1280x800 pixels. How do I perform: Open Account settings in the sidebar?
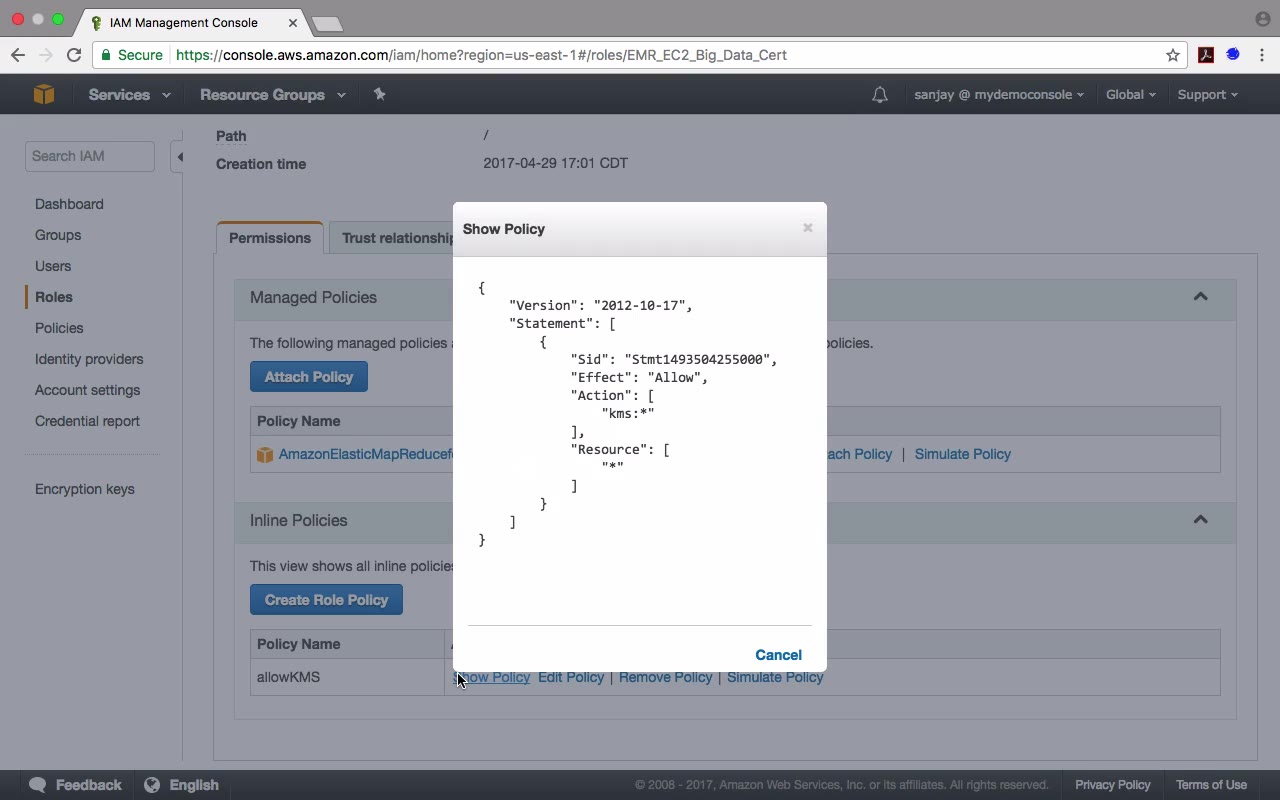tap(87, 390)
